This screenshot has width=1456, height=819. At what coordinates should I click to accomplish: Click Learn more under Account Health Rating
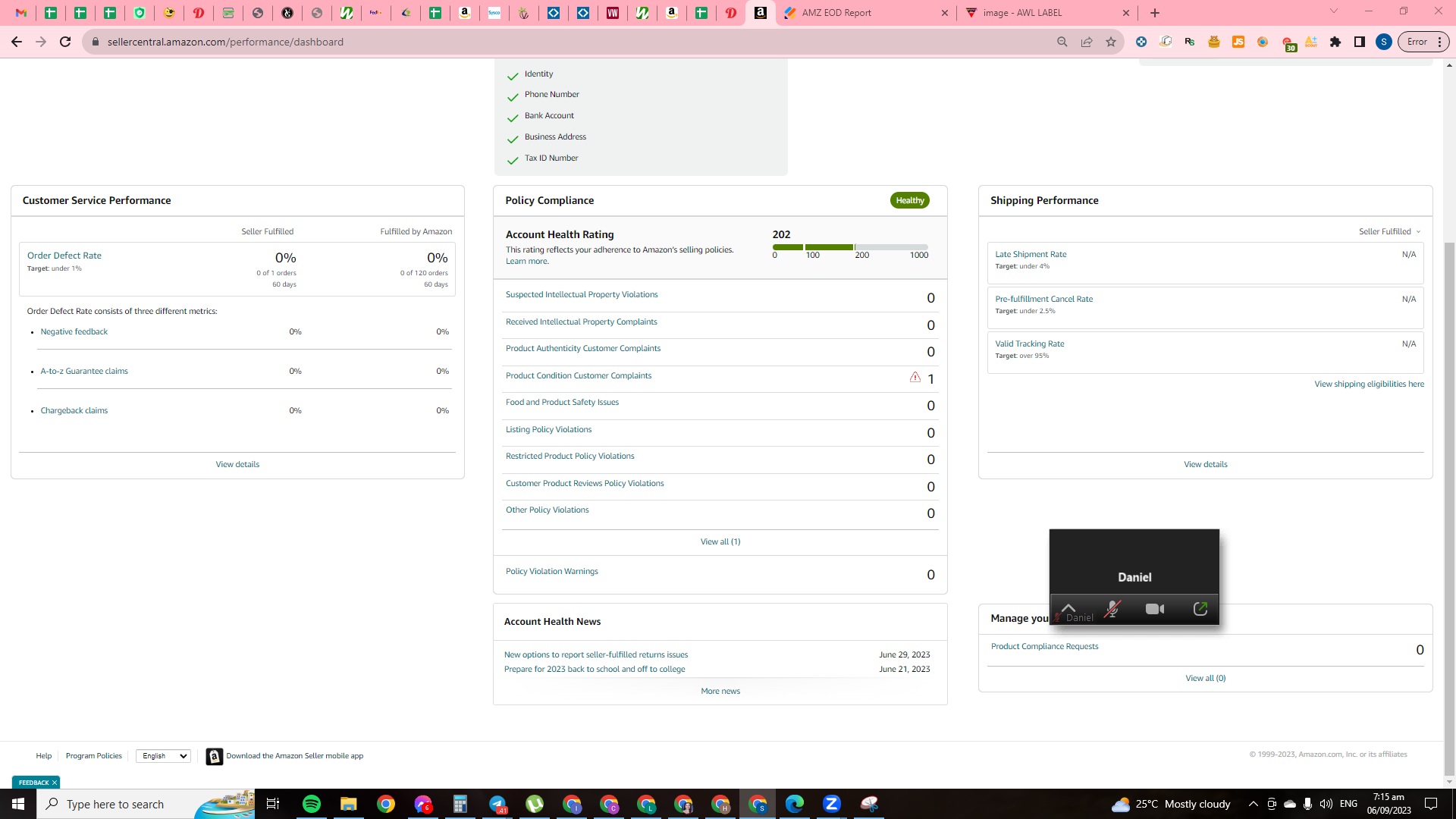coord(526,262)
